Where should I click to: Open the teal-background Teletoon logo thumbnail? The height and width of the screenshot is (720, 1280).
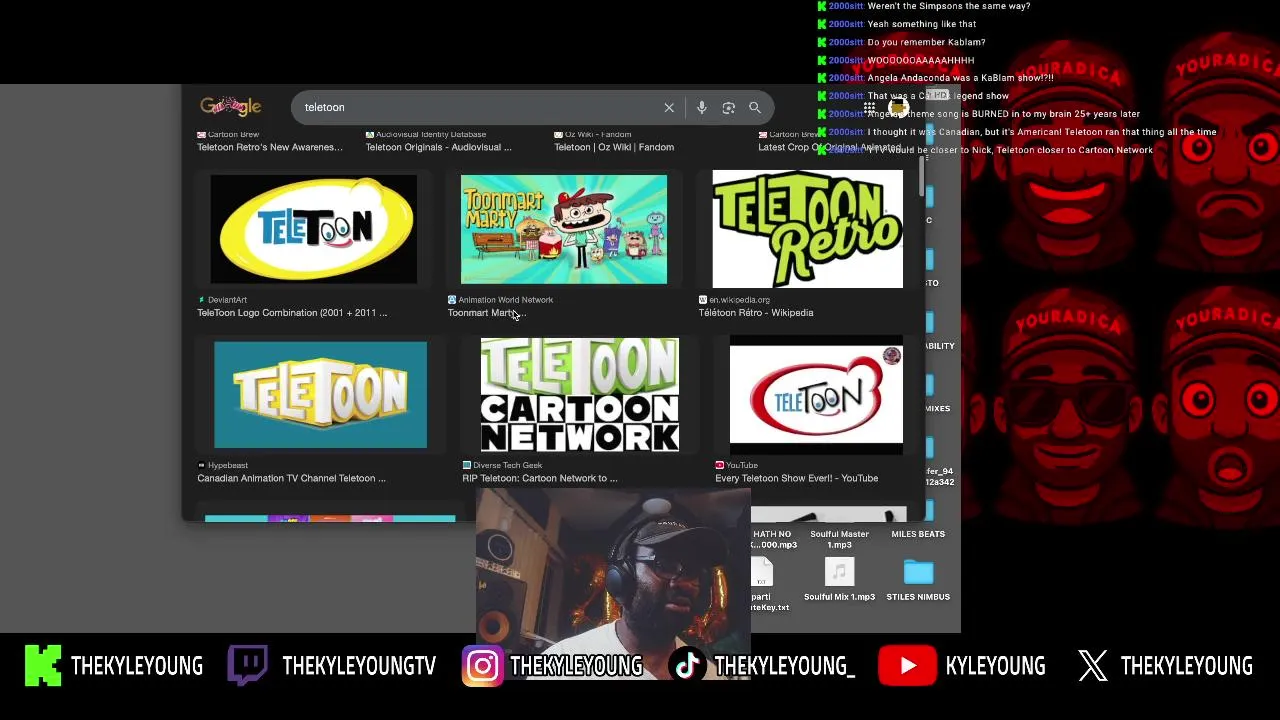[x=320, y=395]
